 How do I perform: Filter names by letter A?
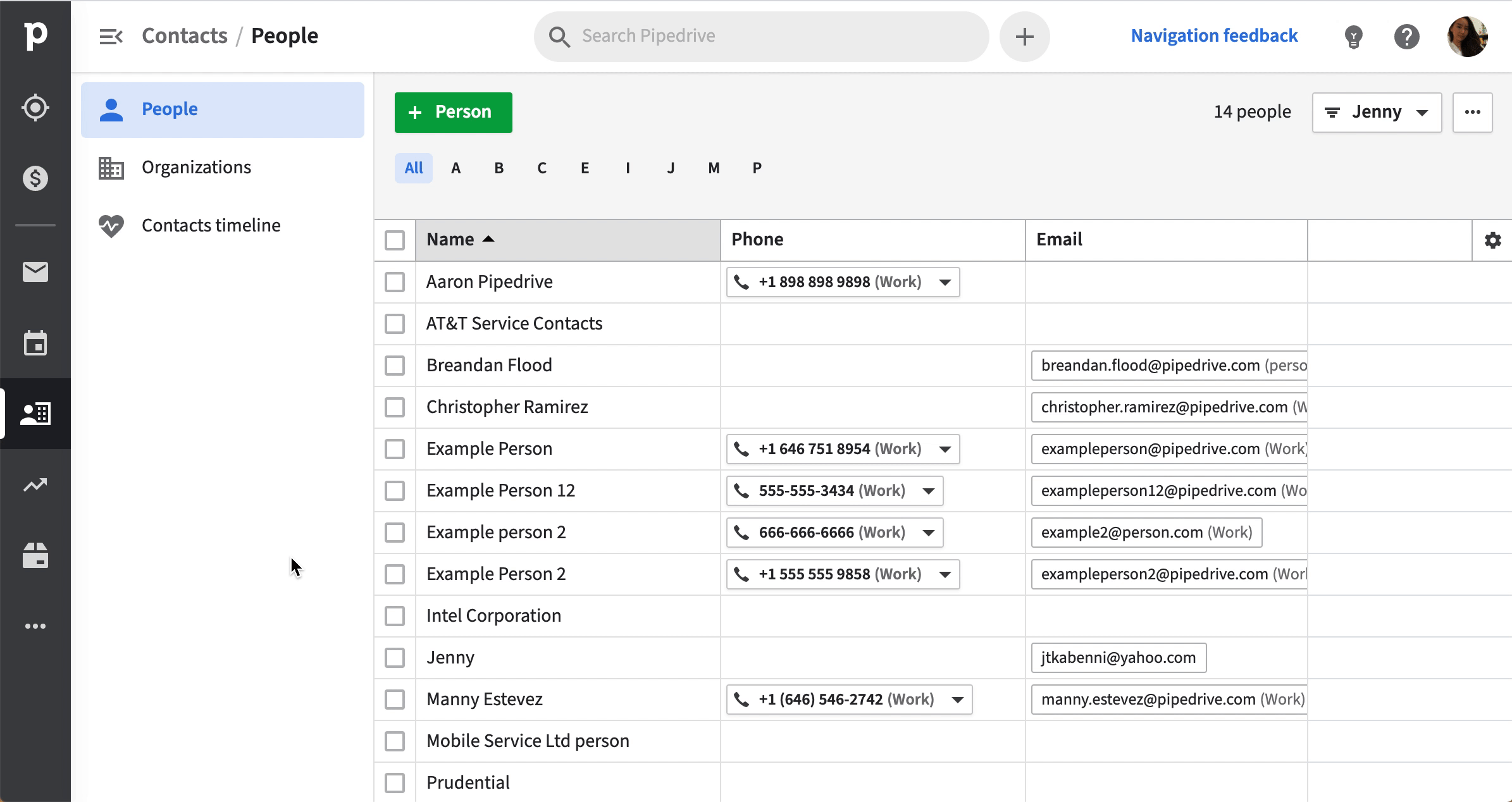(x=456, y=168)
